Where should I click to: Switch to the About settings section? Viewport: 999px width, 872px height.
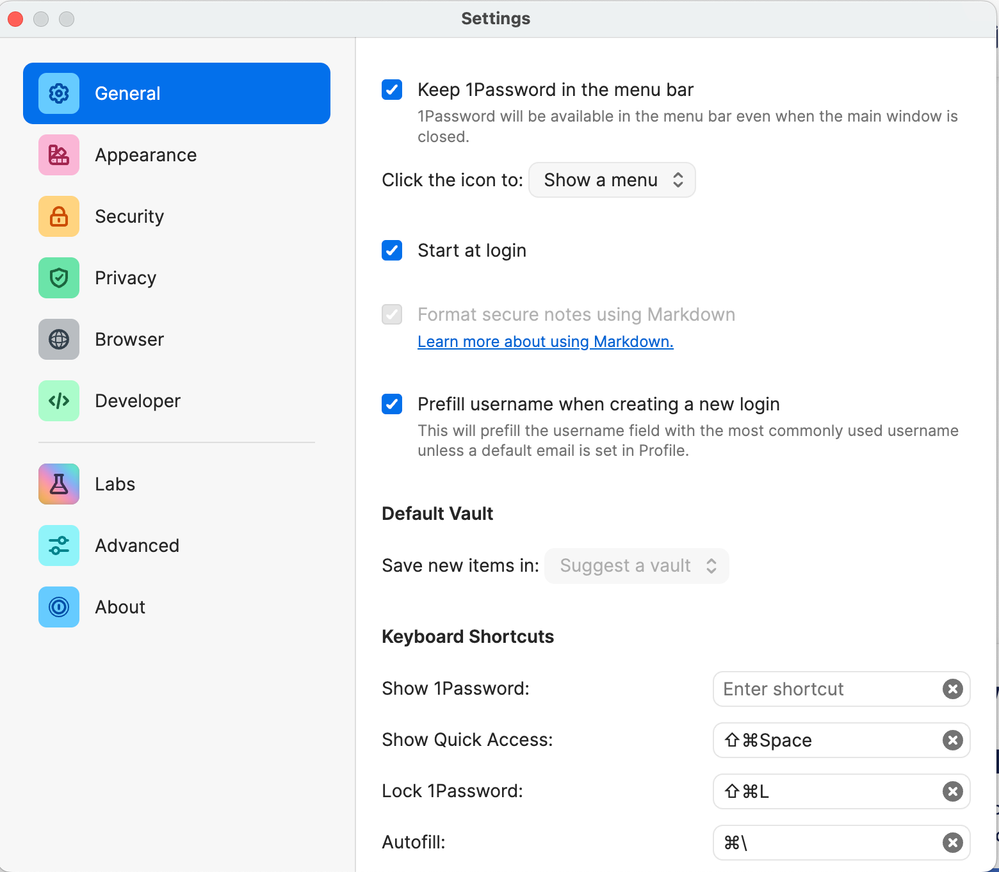click(x=120, y=607)
